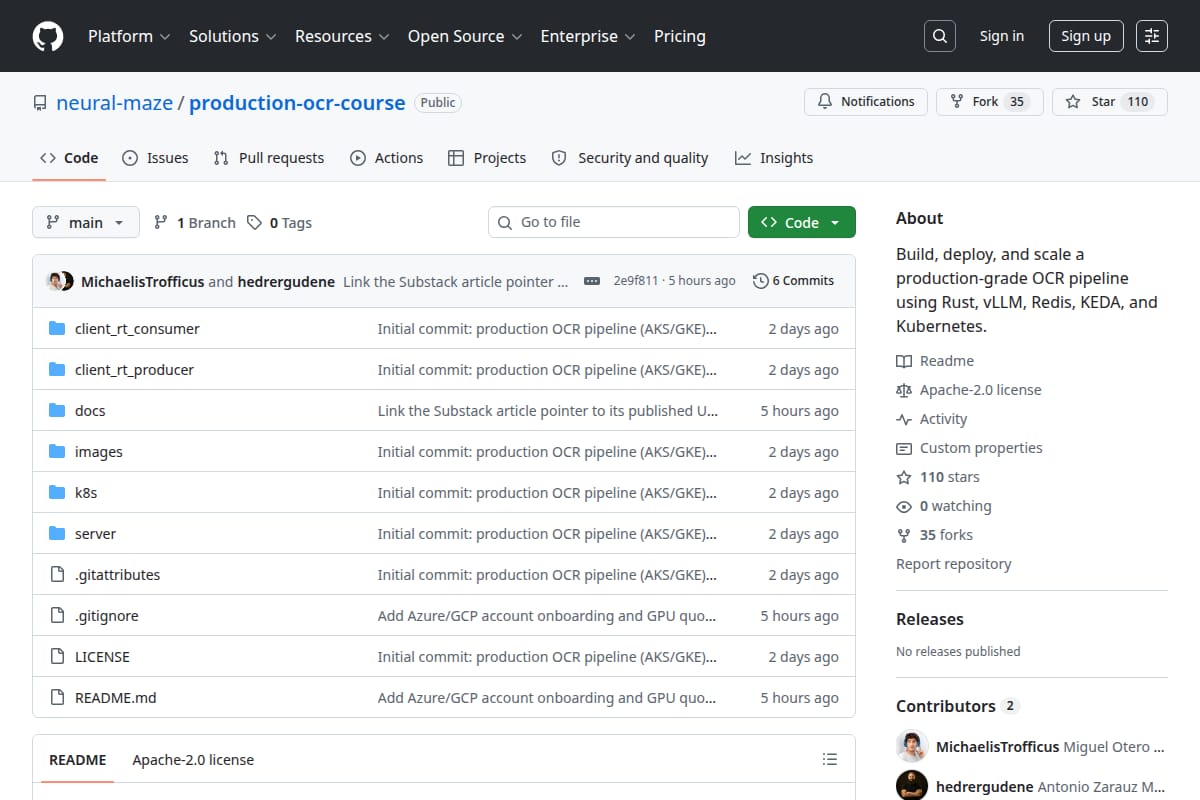
Task: Click the file icon beside LICENSE
Action: click(57, 657)
